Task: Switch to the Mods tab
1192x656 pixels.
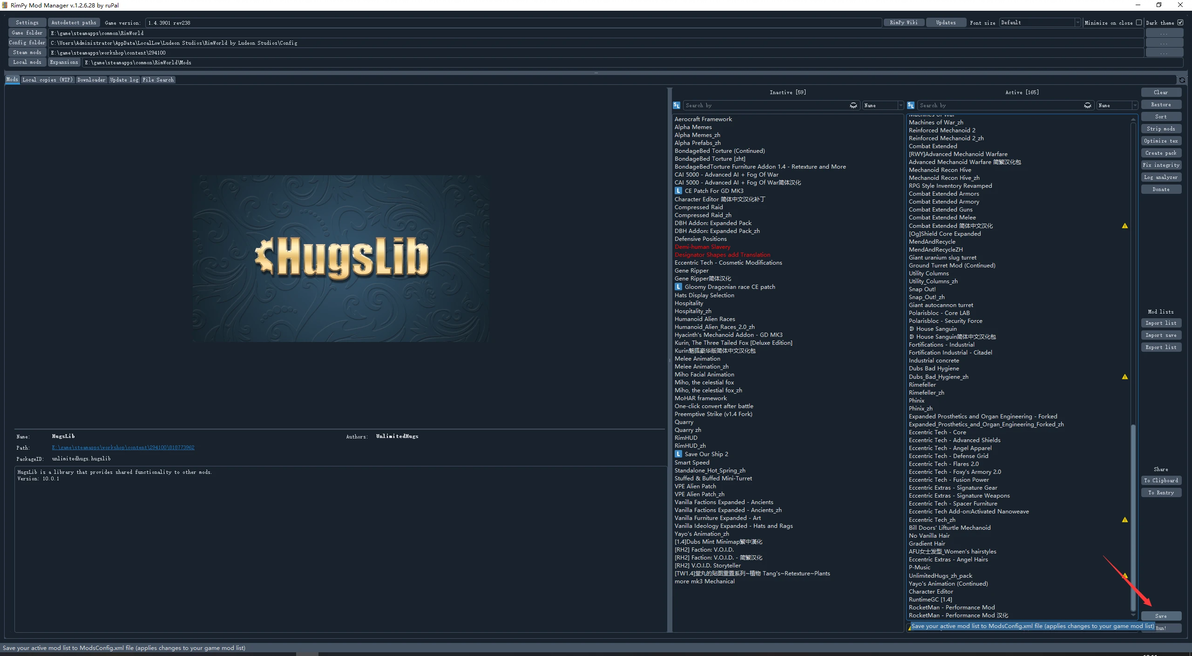Action: pyautogui.click(x=12, y=80)
